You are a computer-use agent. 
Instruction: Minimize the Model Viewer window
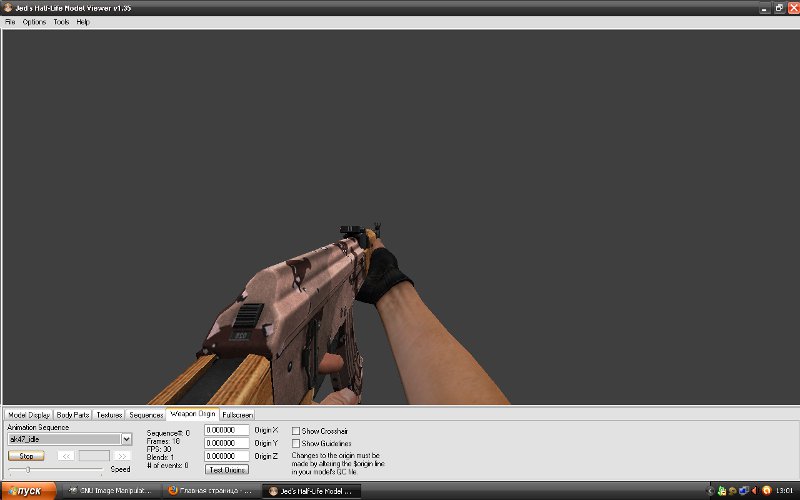(x=764, y=8)
